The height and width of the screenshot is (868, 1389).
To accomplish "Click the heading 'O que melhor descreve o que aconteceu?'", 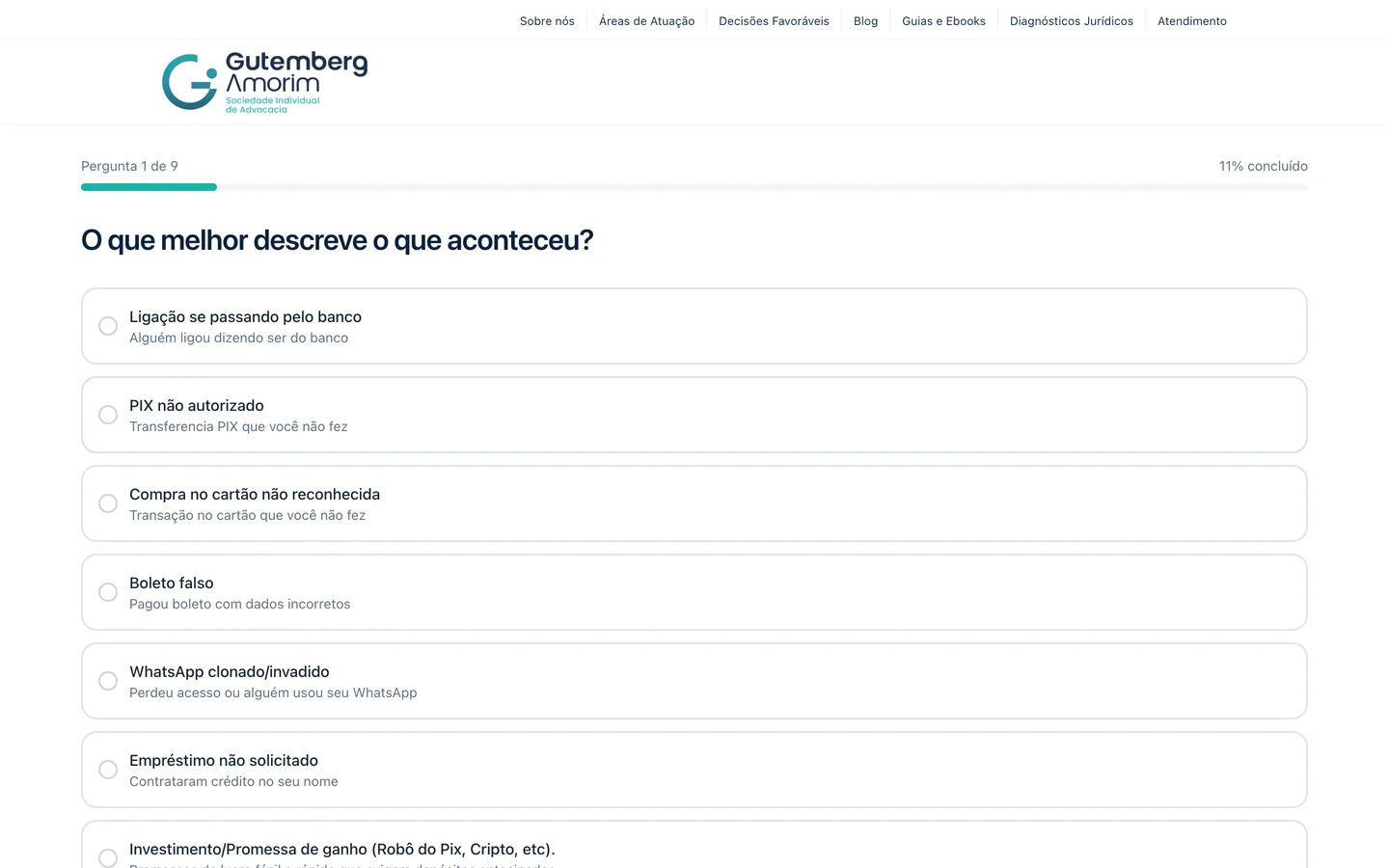I will pos(337,240).
